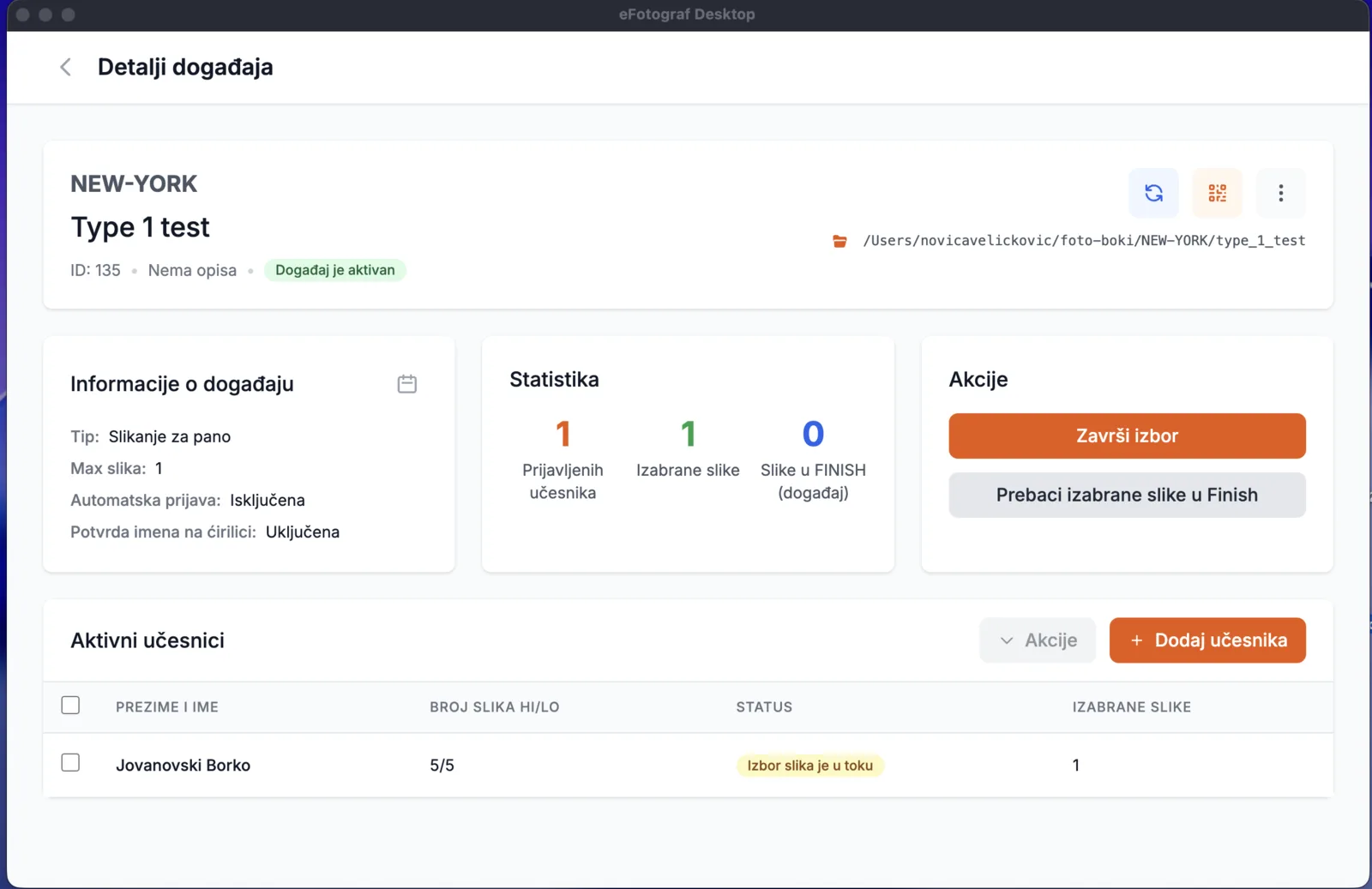The image size is (1372, 889).
Task: Click the IZABRANE SLIKE column header
Action: [x=1131, y=707]
